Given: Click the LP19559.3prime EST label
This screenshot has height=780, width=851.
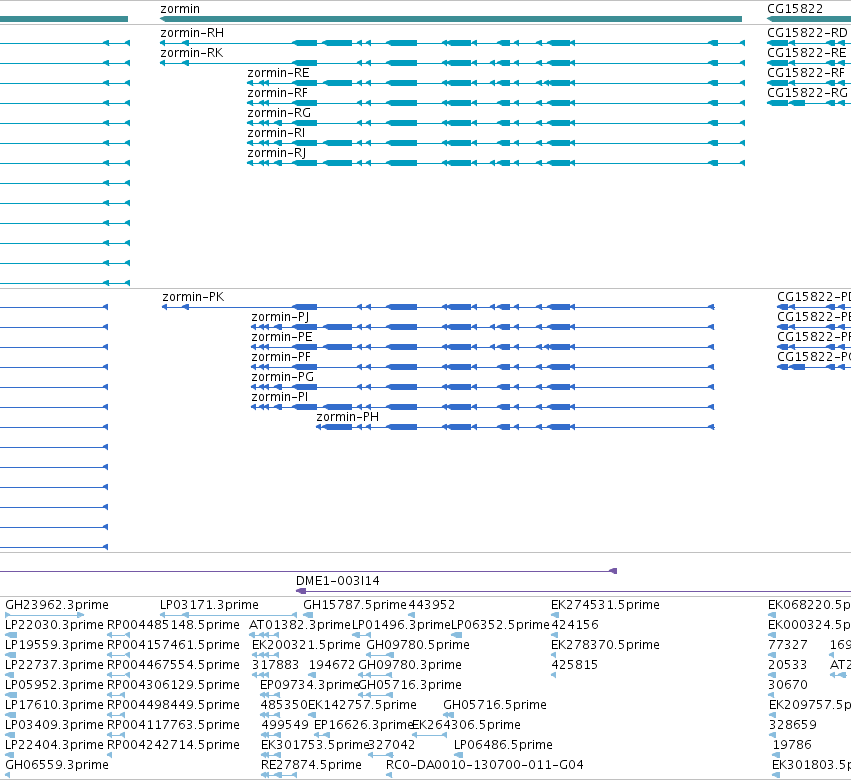Looking at the screenshot, I should [54, 645].
